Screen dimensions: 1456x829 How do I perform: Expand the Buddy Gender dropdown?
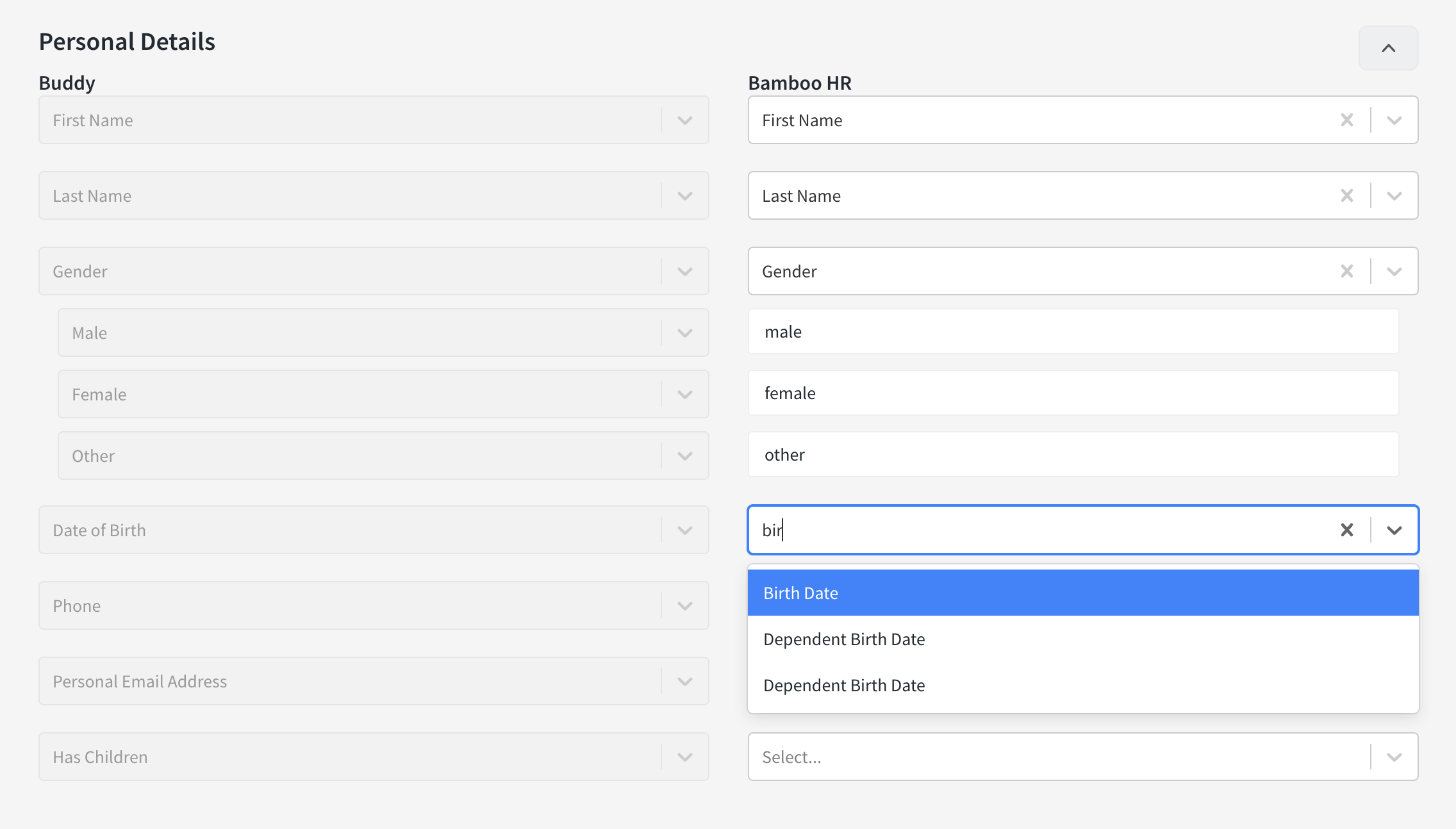[x=683, y=271]
